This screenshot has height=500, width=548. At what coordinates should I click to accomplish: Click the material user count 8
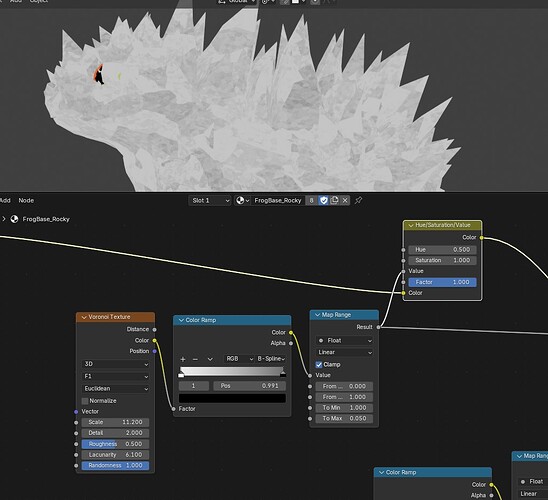pyautogui.click(x=311, y=200)
